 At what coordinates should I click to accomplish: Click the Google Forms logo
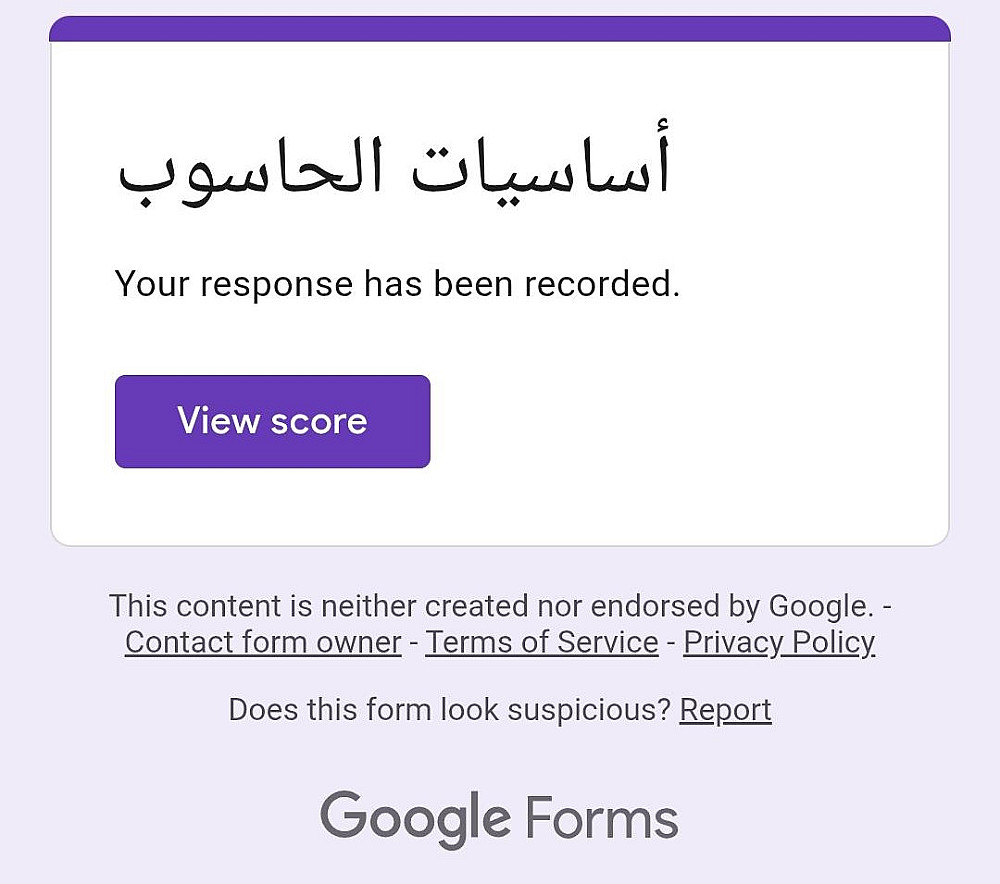(x=499, y=818)
